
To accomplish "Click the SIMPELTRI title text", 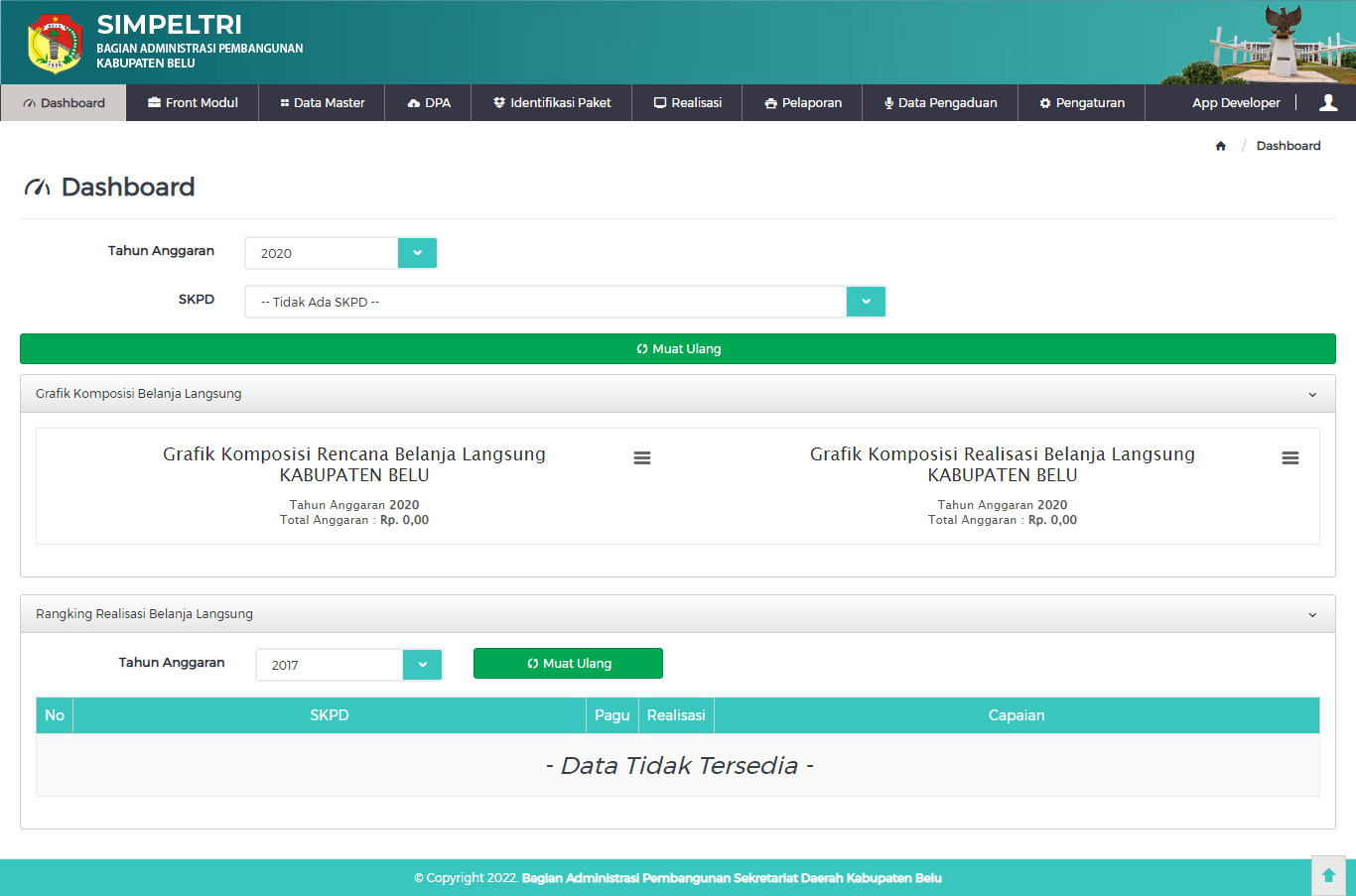I will pyautogui.click(x=169, y=25).
